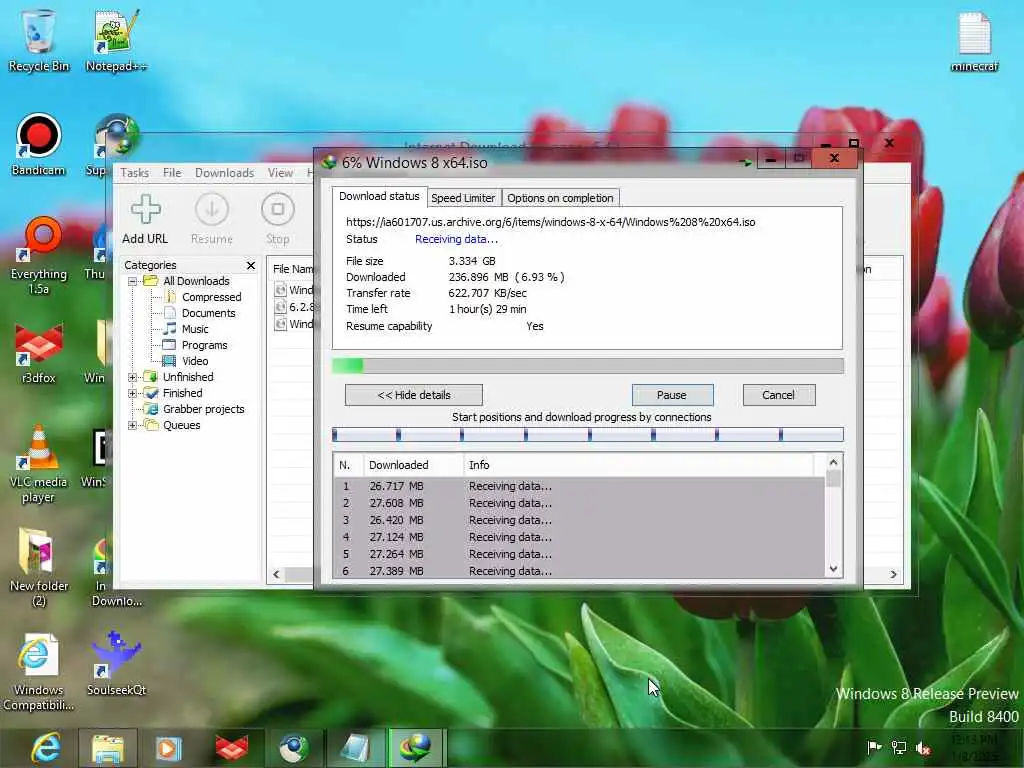Select the Video category
The width and height of the screenshot is (1024, 768).
tap(195, 361)
